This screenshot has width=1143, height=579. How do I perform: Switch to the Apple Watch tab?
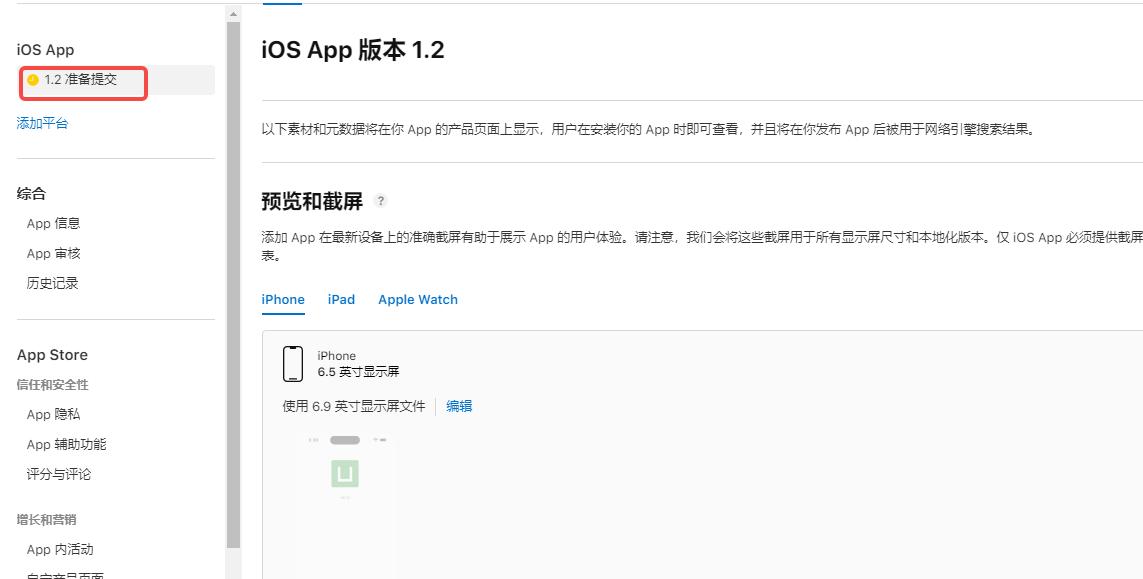coord(418,300)
